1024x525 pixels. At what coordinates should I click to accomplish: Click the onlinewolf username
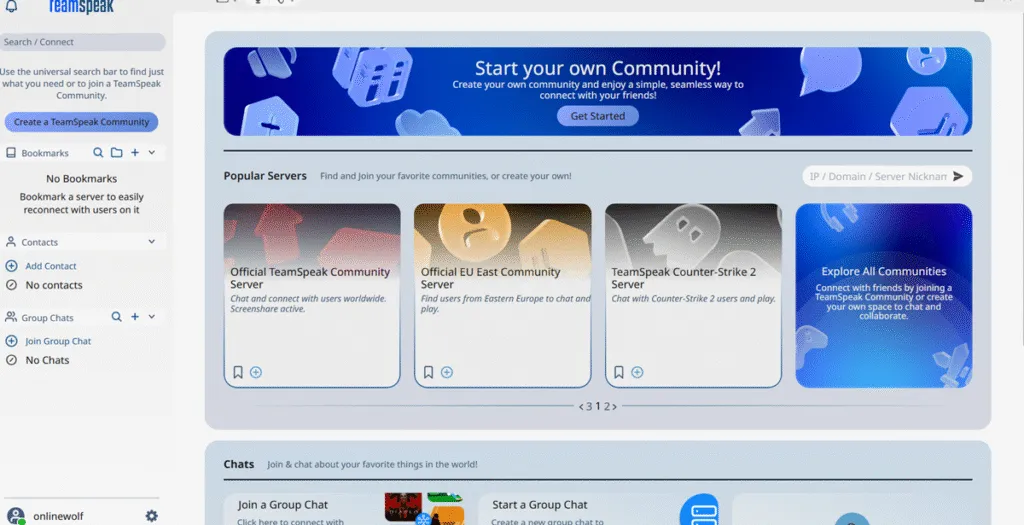pyautogui.click(x=58, y=516)
